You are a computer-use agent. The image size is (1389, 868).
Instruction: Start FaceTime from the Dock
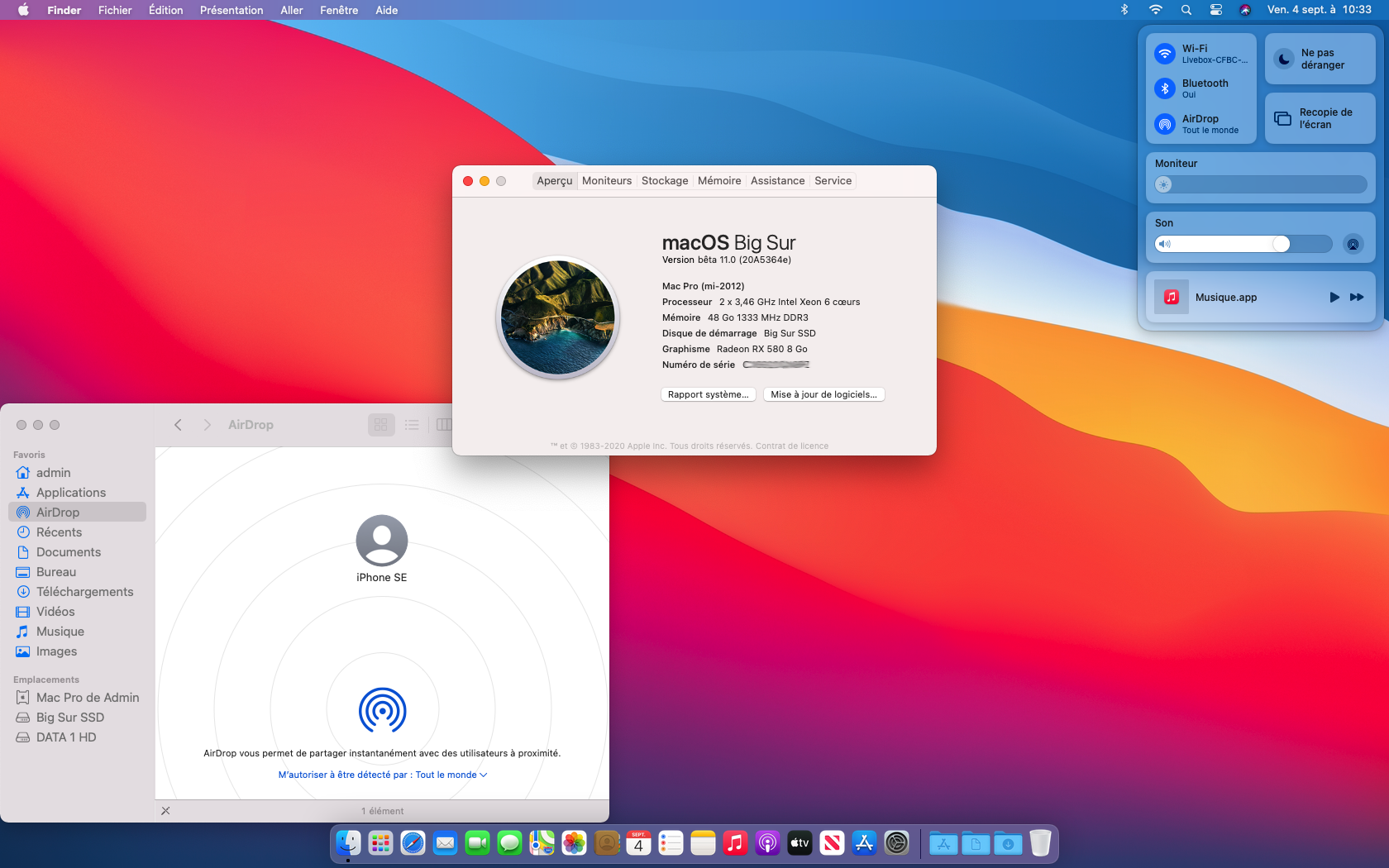(477, 843)
